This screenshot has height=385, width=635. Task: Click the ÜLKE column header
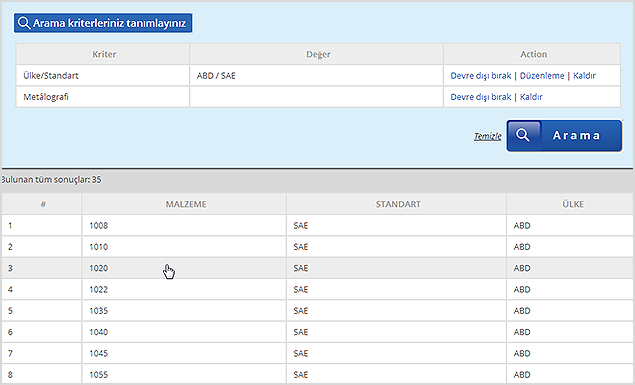570,204
